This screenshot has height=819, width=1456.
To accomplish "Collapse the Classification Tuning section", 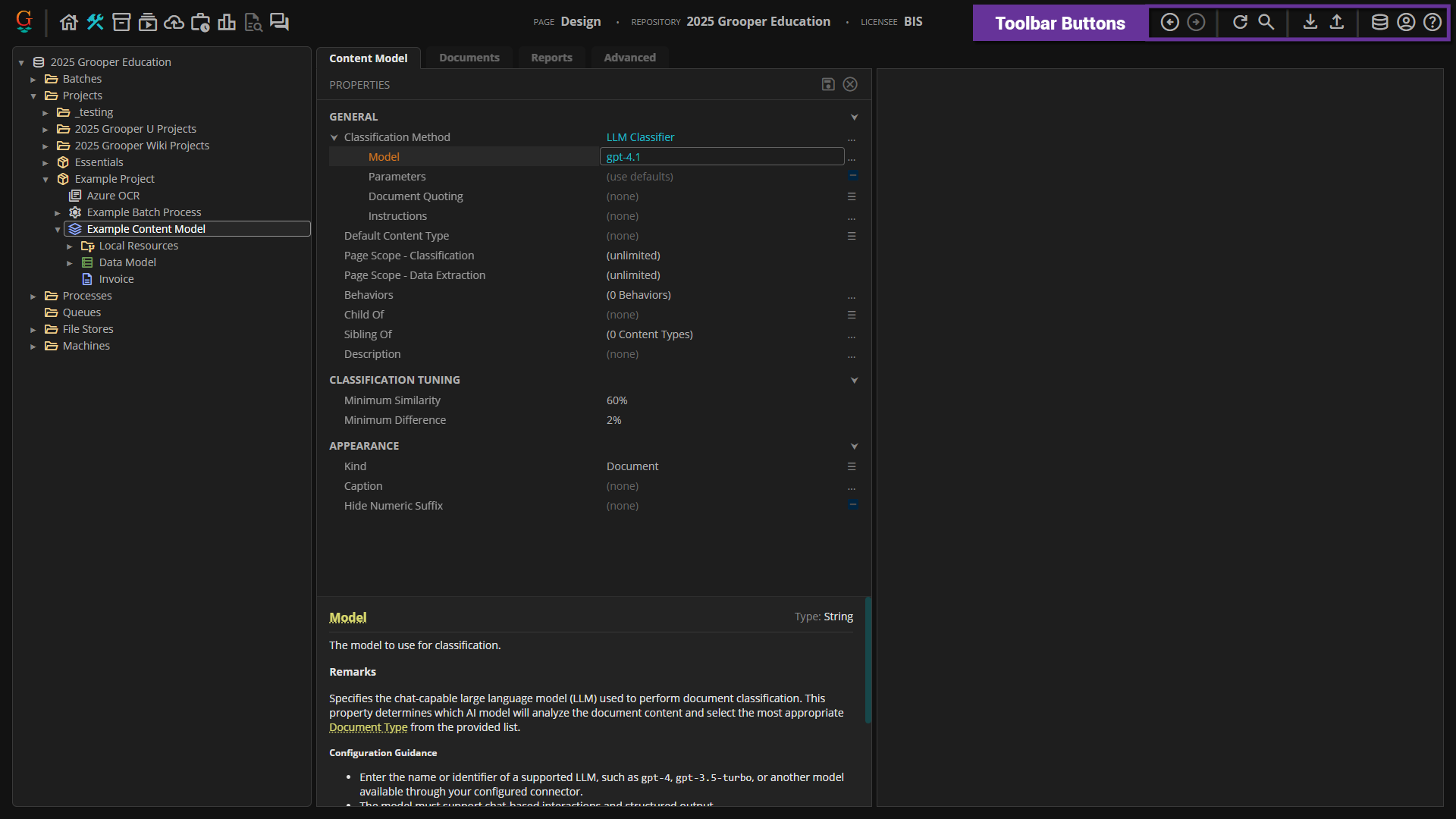I will pos(854,380).
